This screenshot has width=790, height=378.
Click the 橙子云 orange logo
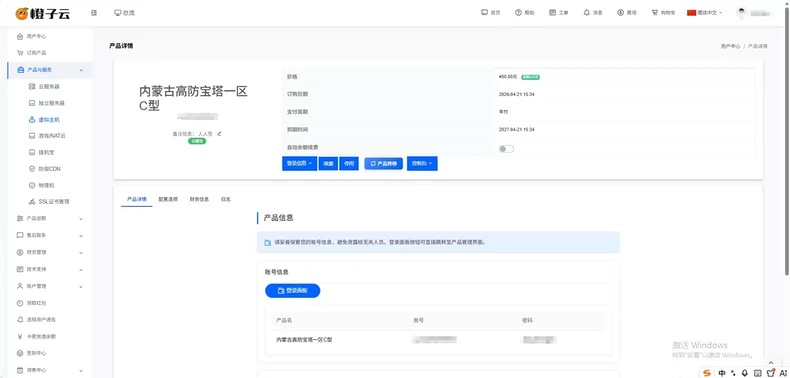pos(42,13)
